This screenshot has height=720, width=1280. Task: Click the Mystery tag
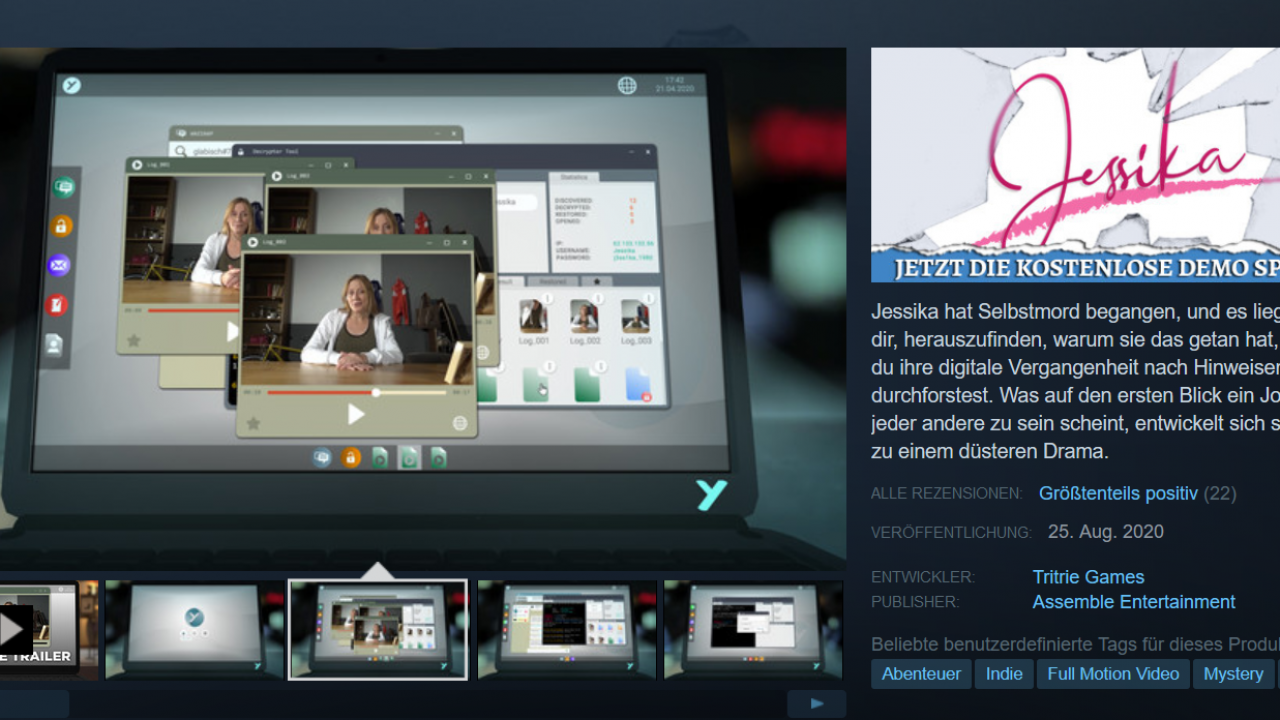click(x=1233, y=674)
